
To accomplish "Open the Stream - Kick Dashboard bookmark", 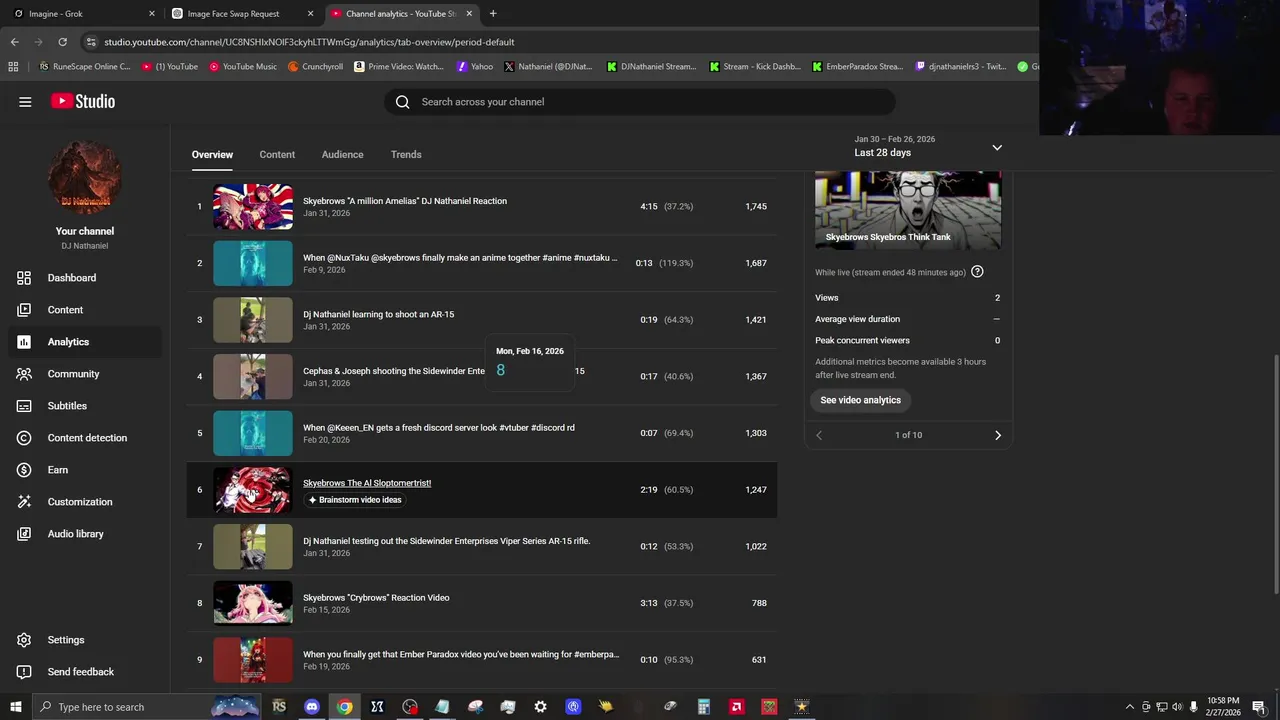I will click(x=755, y=67).
